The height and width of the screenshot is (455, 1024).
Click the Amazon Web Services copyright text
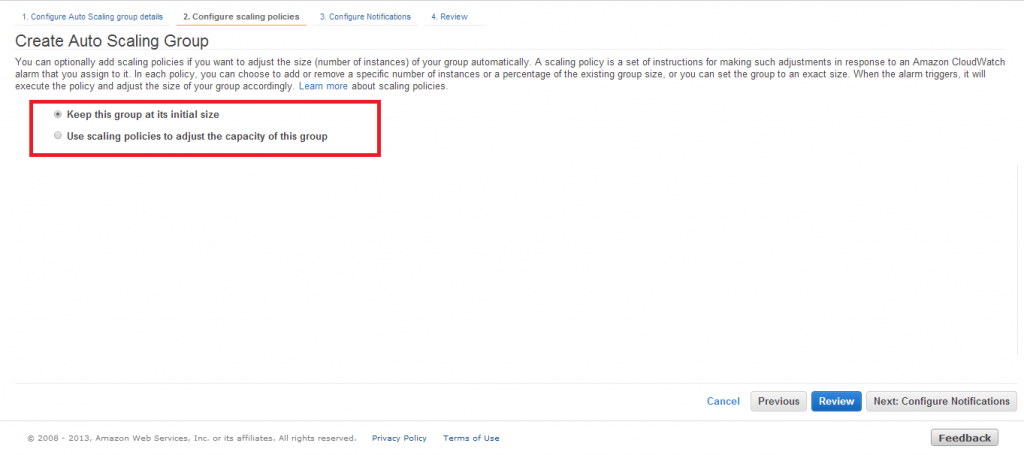192,438
